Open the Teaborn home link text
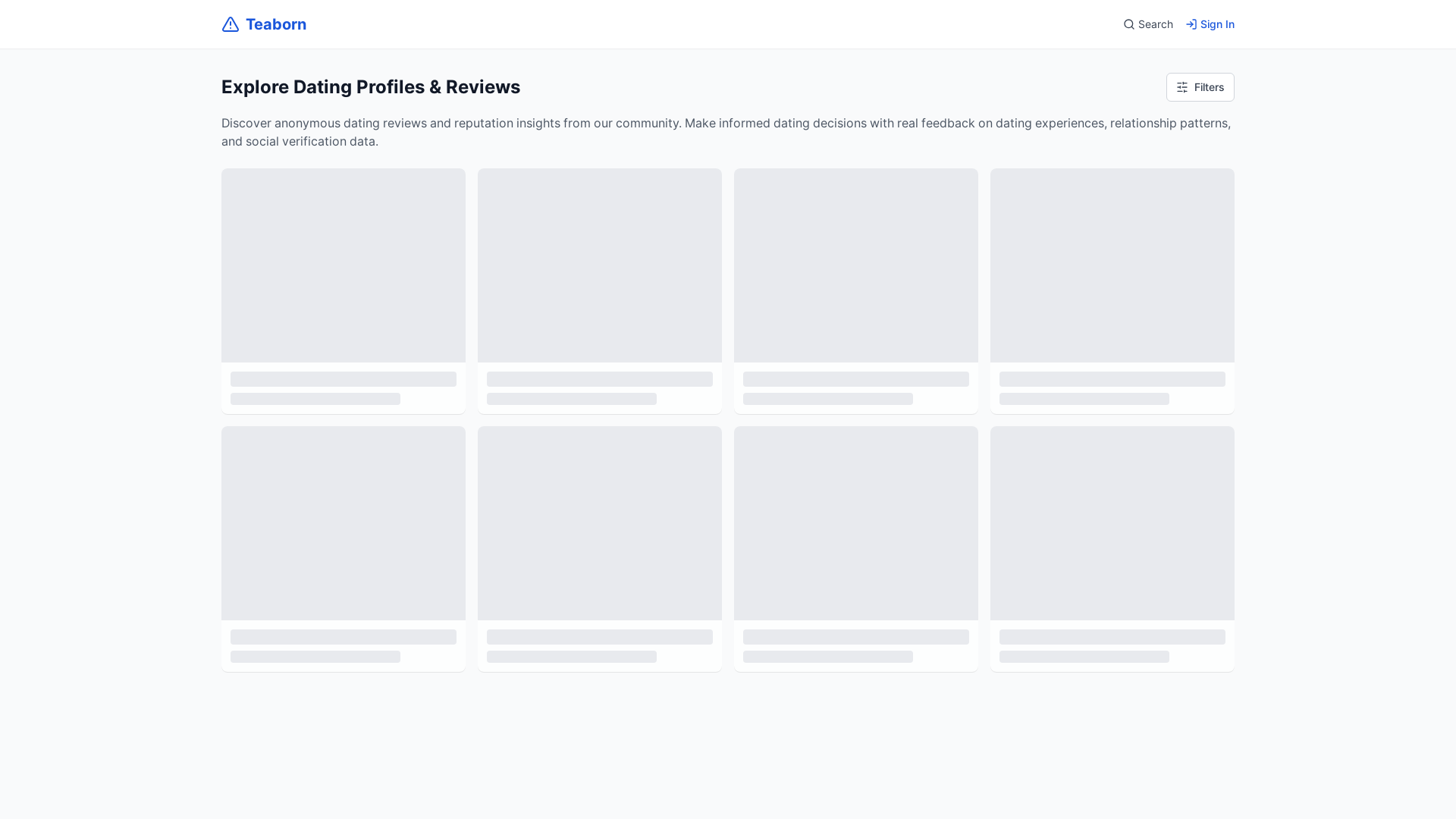1456x819 pixels. click(x=276, y=24)
